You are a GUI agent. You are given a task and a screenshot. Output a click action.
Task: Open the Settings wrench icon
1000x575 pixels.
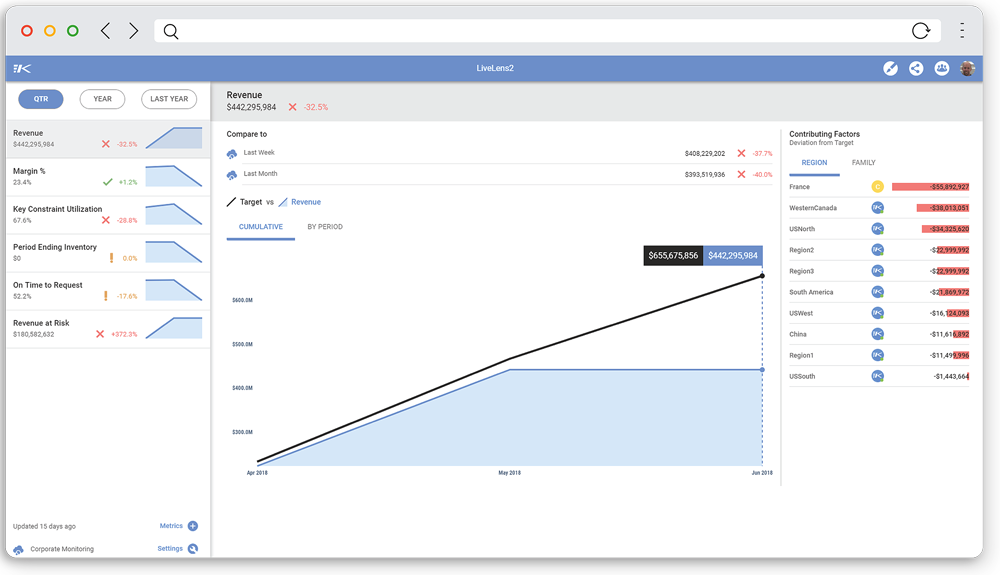pyautogui.click(x=193, y=548)
